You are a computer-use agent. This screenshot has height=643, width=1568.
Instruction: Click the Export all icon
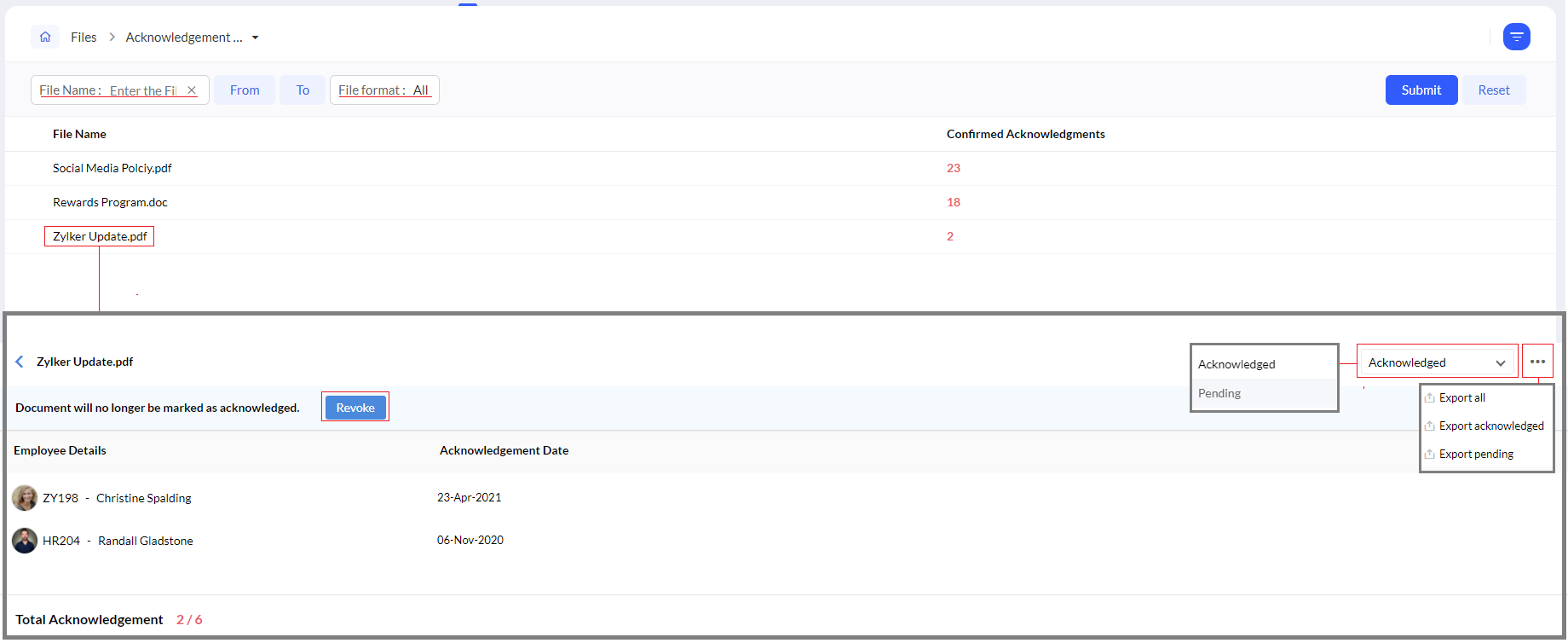(x=1430, y=397)
